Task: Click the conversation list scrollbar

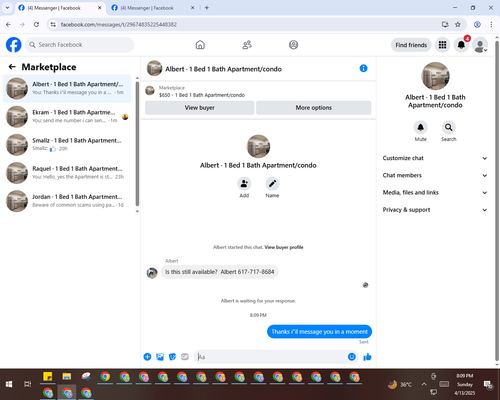Action: [x=137, y=143]
